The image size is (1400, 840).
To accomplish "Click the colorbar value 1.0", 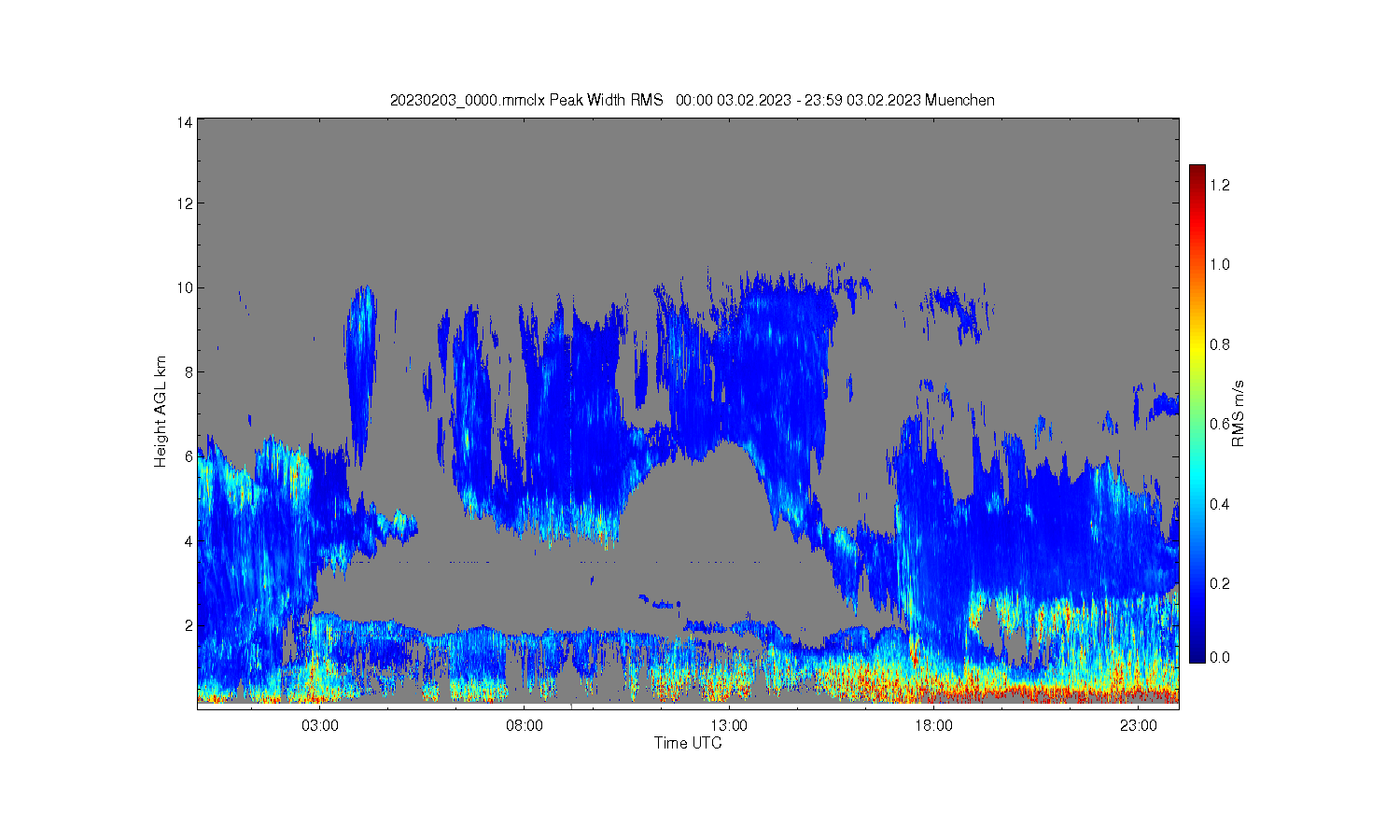I will tap(1220, 264).
